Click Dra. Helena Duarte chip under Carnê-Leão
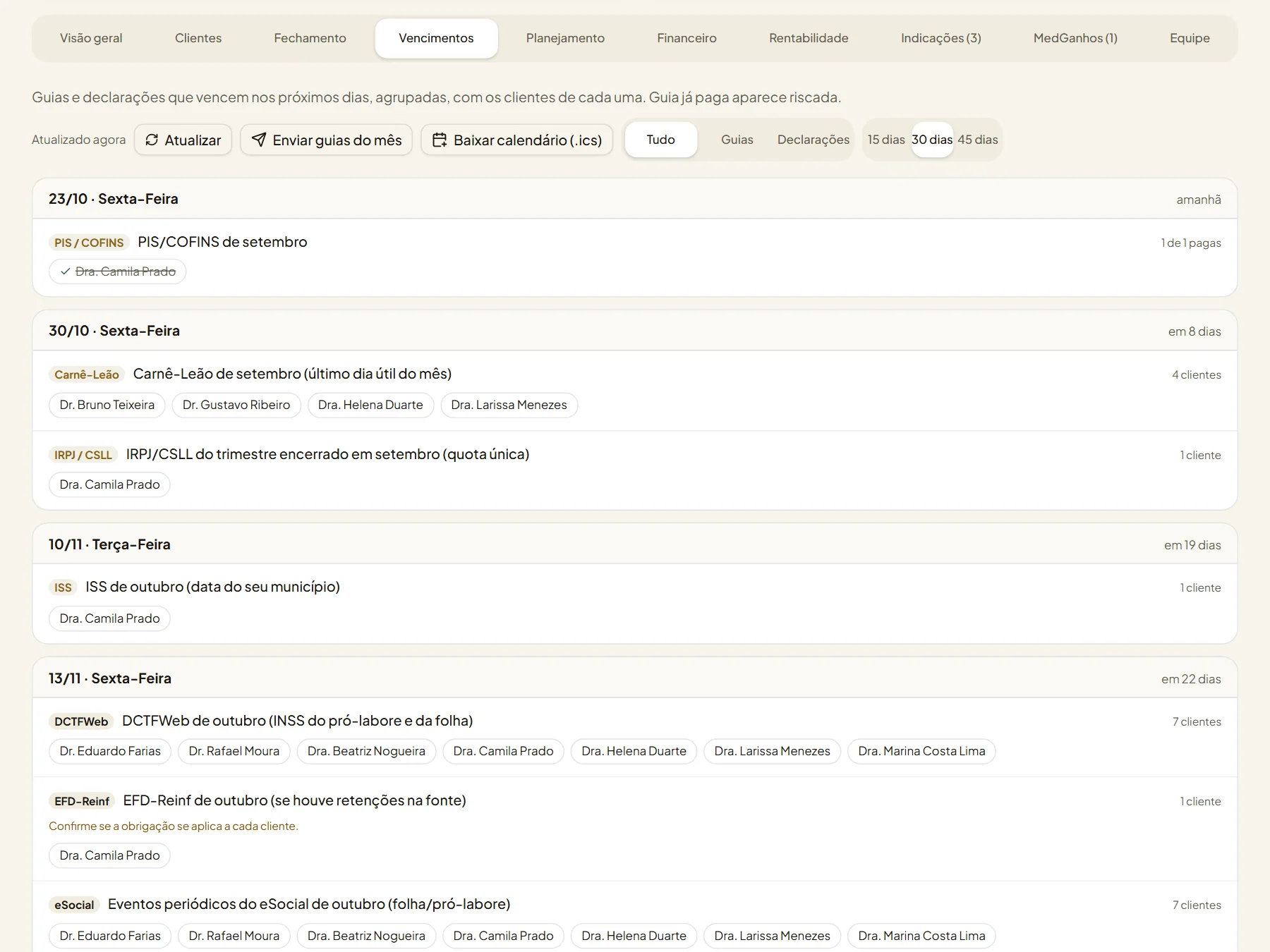1270x952 pixels. click(370, 405)
